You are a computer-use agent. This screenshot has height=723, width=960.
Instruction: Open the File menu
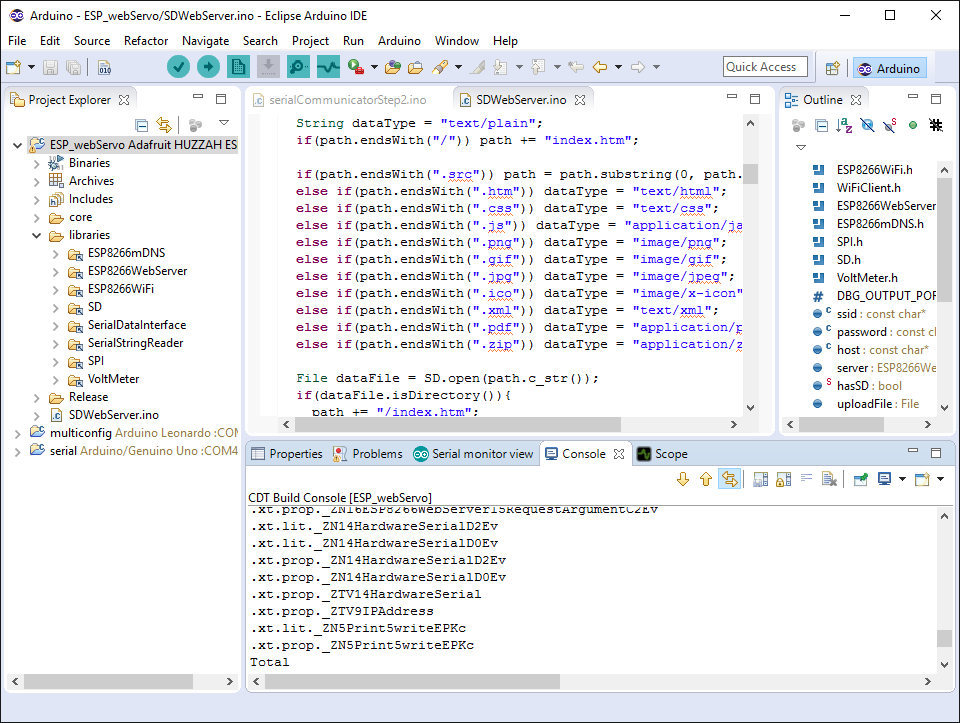pyautogui.click(x=17, y=41)
